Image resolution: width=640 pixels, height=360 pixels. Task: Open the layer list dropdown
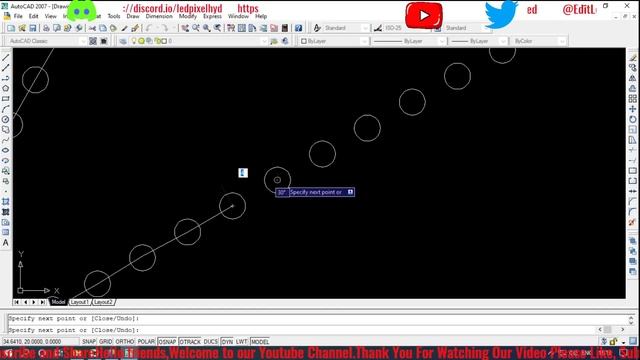click(x=198, y=41)
